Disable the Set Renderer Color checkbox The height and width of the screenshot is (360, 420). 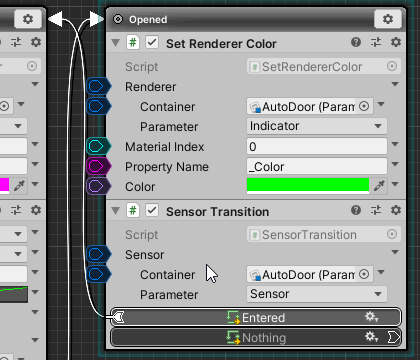(x=152, y=43)
